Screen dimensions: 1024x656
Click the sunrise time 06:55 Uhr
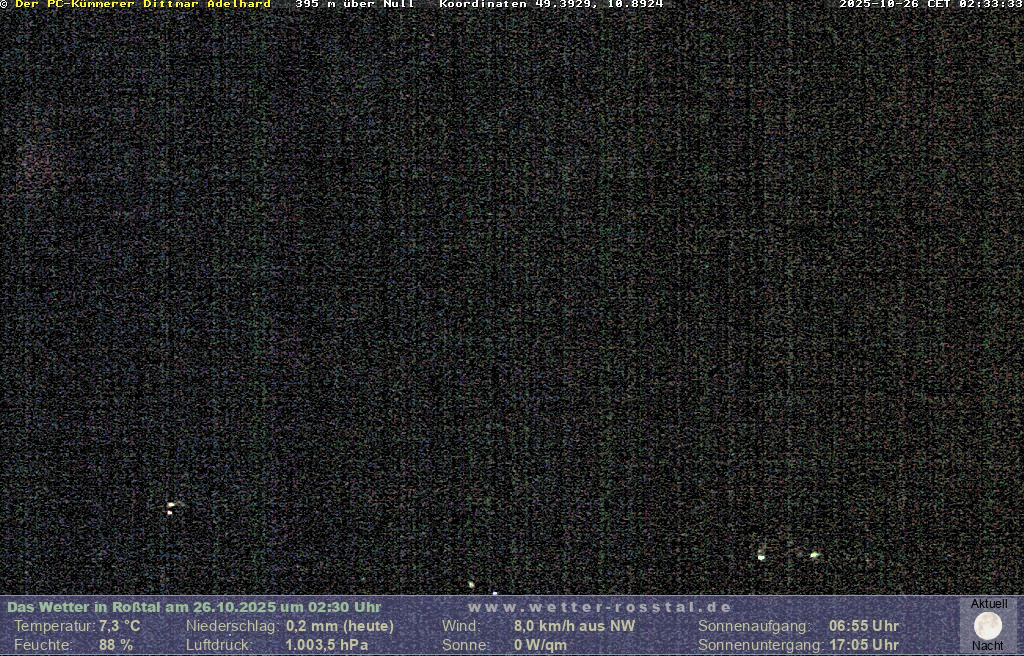coord(863,626)
